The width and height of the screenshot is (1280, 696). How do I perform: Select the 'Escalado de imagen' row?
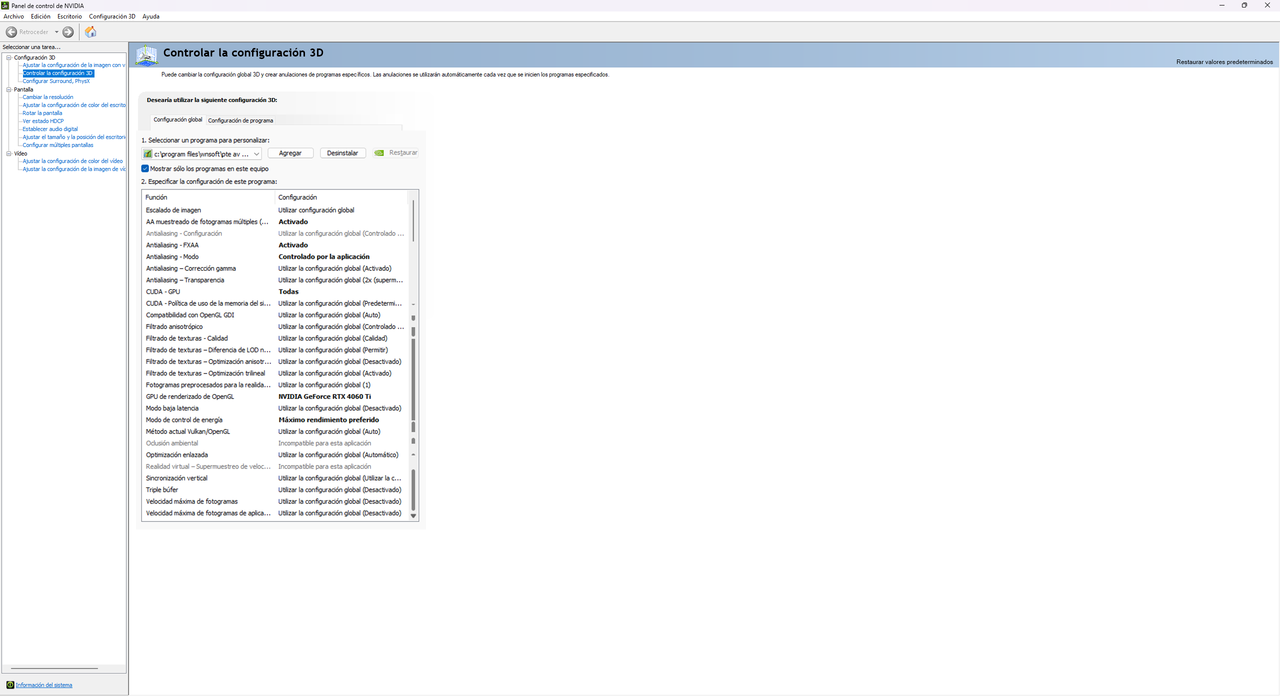coord(275,210)
